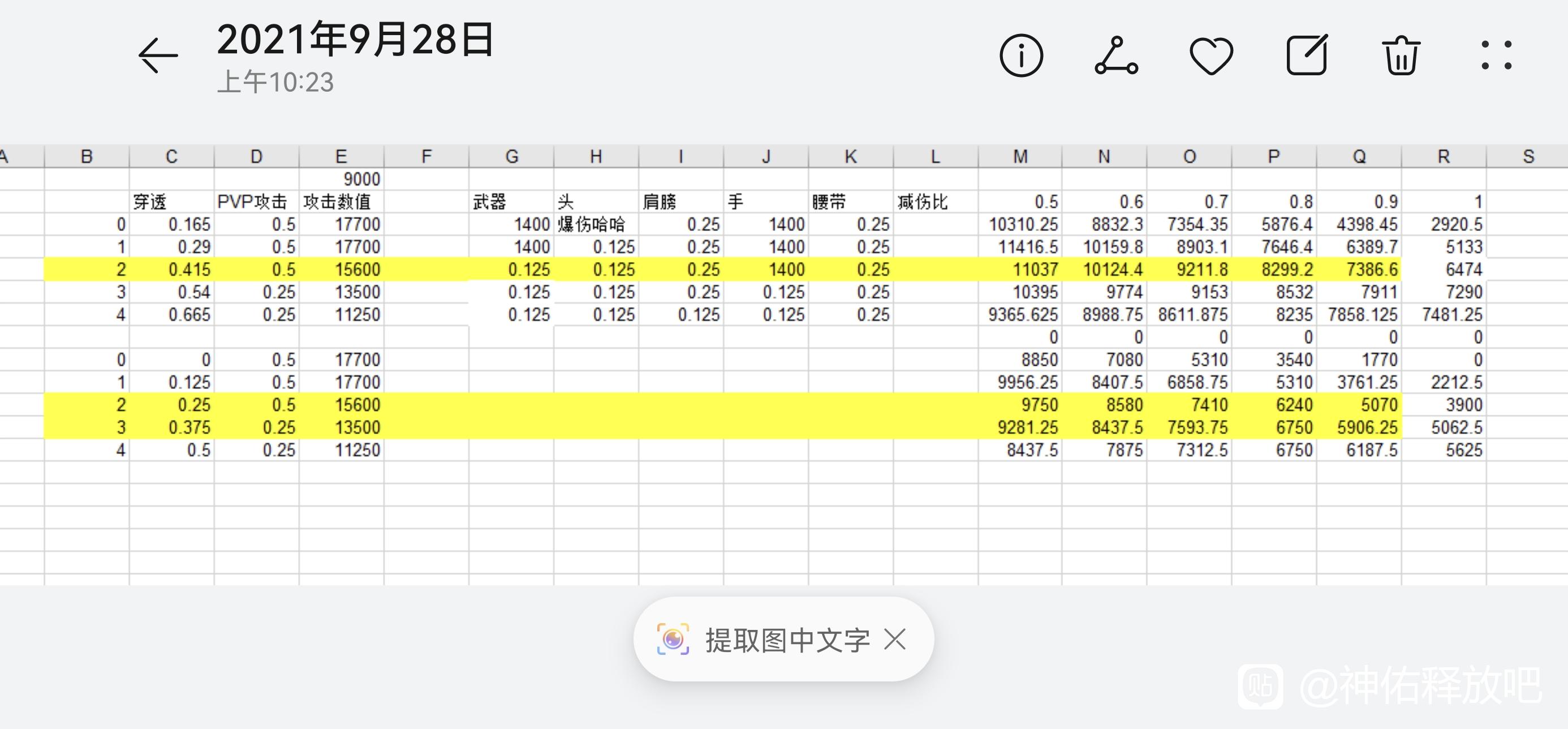Screen dimensions: 1568x729
Task: Click the PVP攻击 header cell
Action: [x=256, y=201]
